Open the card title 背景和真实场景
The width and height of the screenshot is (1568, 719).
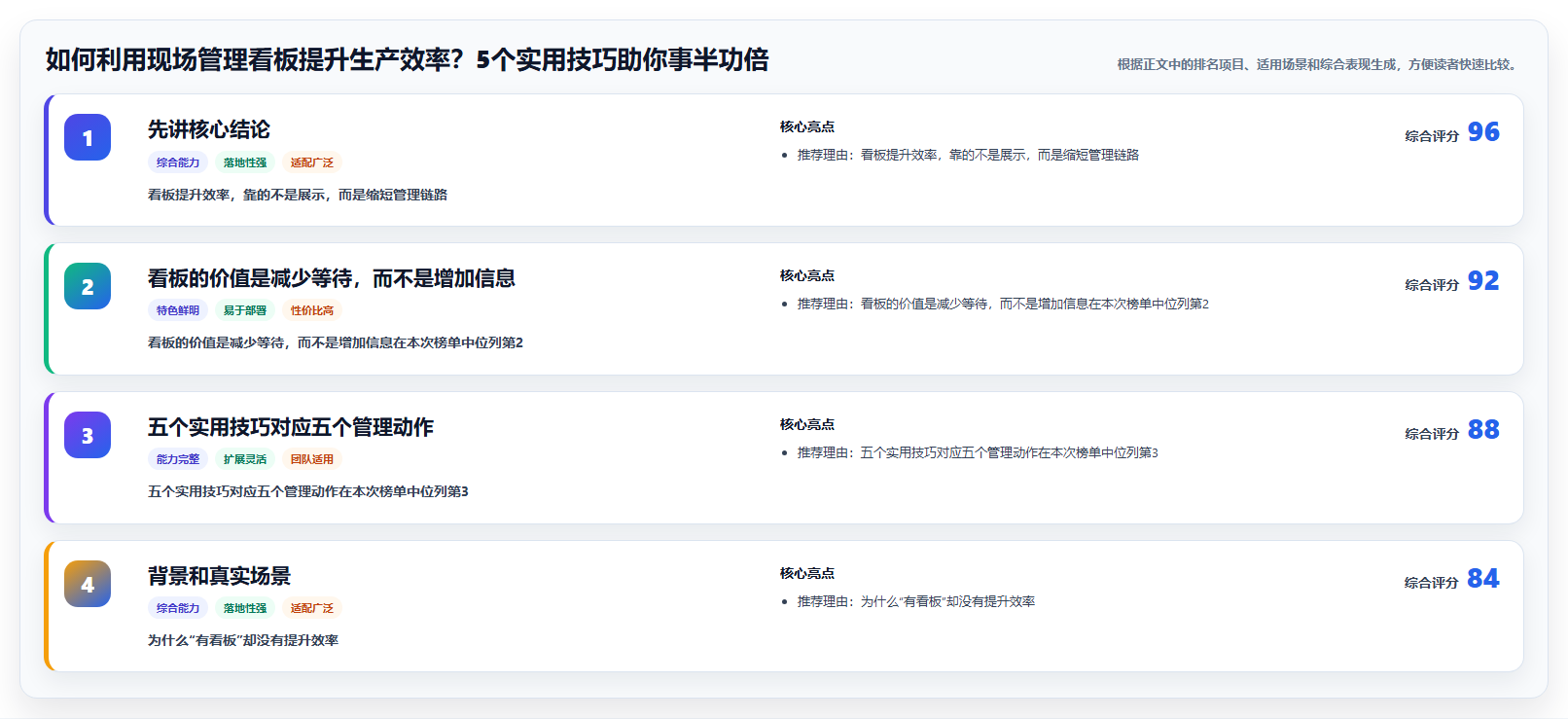(220, 576)
